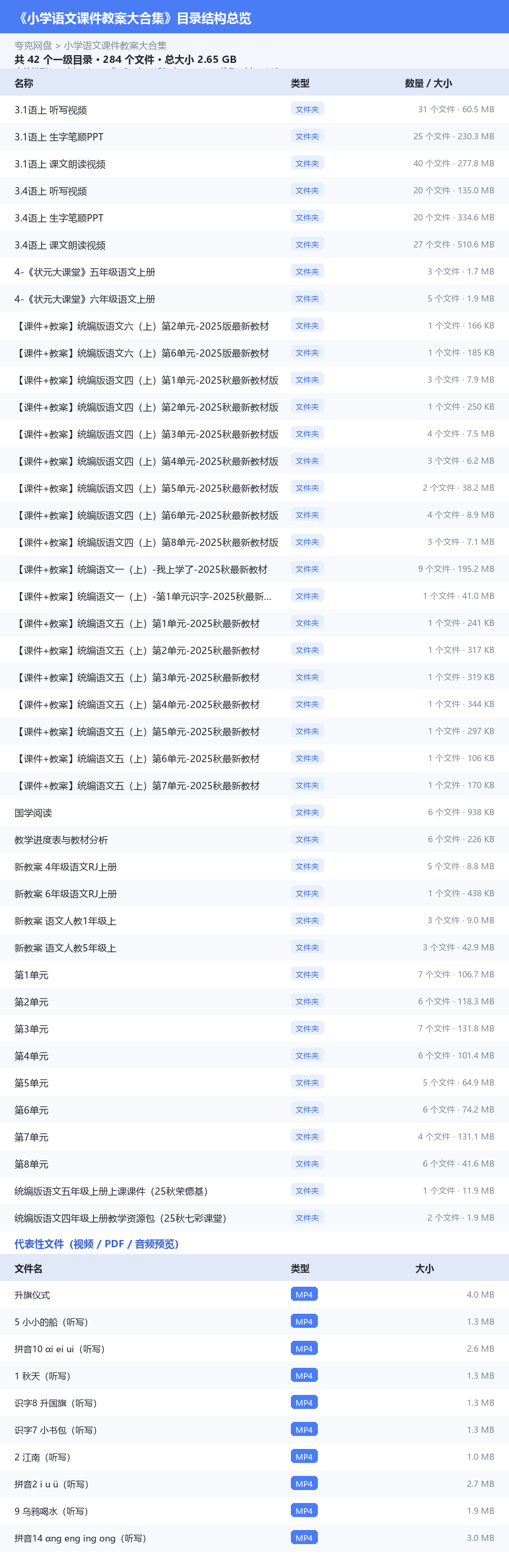Open the 3.1语上 生字笔顺PPT folder
The height and width of the screenshot is (1568, 509).
(x=254, y=136)
